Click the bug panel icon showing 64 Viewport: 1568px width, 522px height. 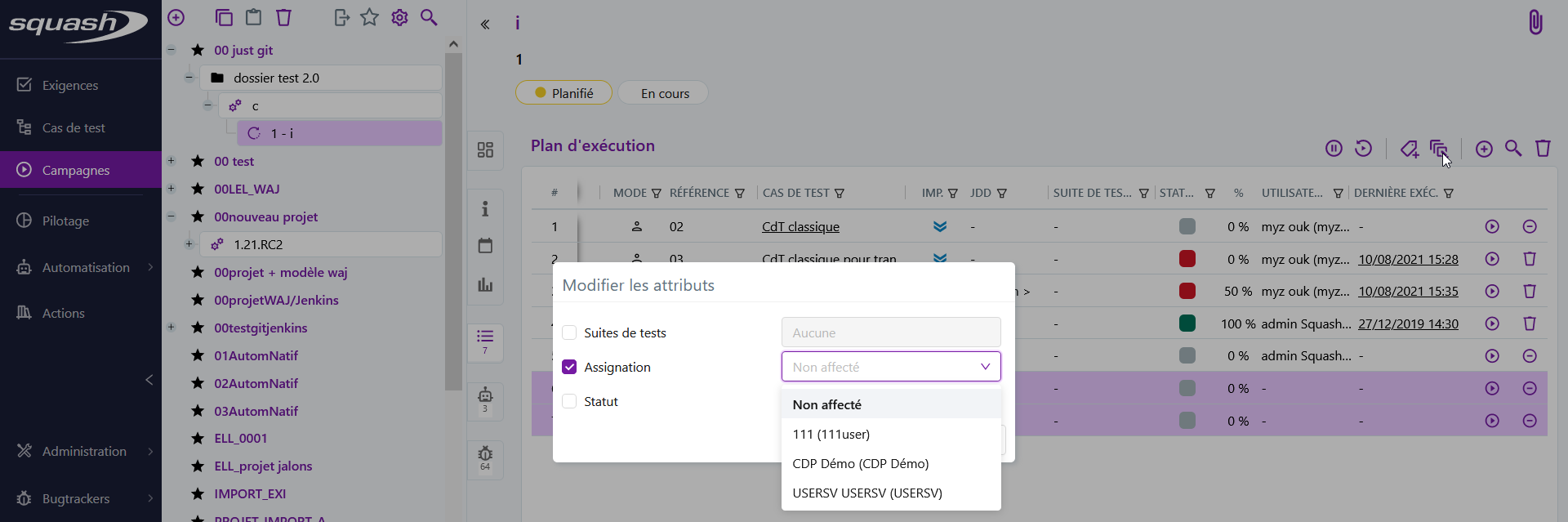tap(485, 460)
